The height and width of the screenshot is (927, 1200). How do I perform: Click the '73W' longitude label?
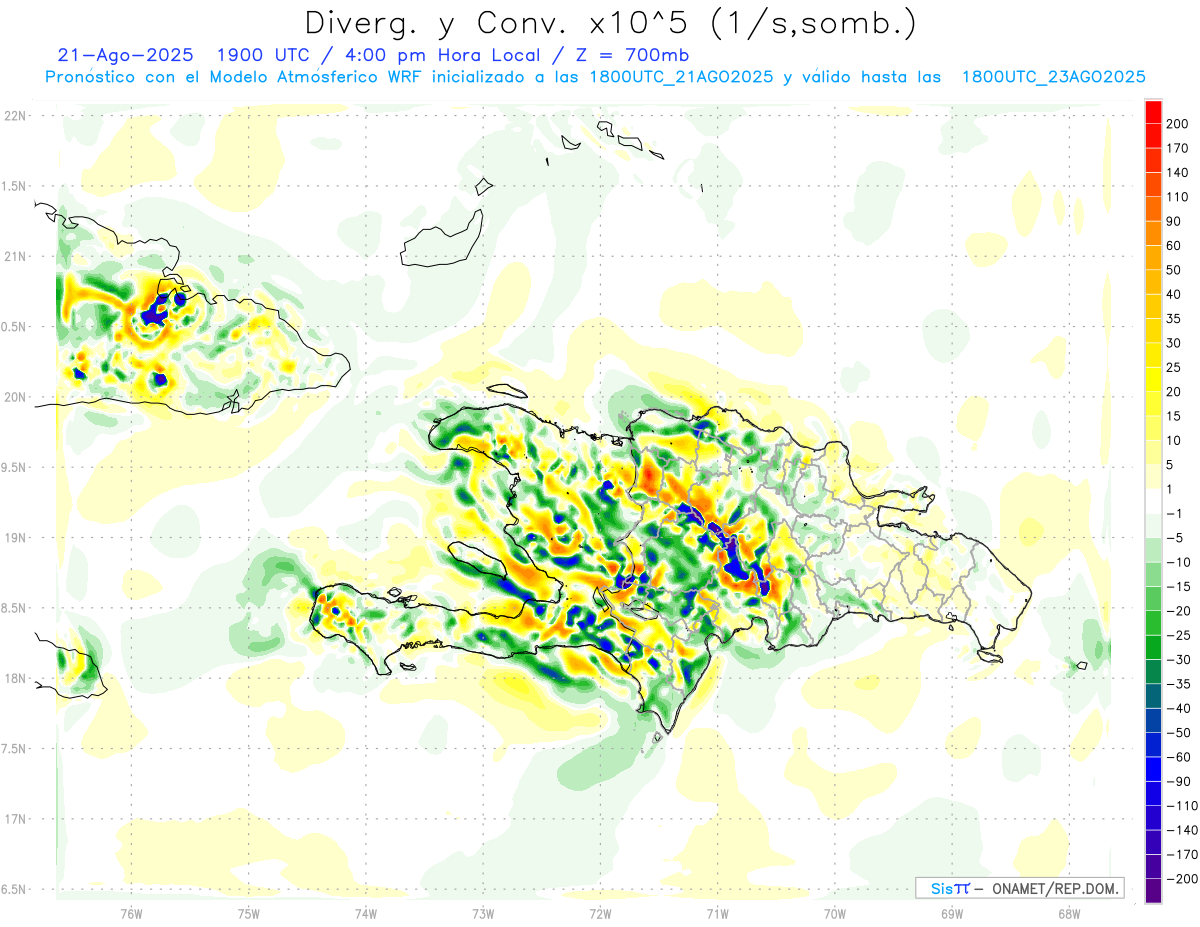pos(483,913)
